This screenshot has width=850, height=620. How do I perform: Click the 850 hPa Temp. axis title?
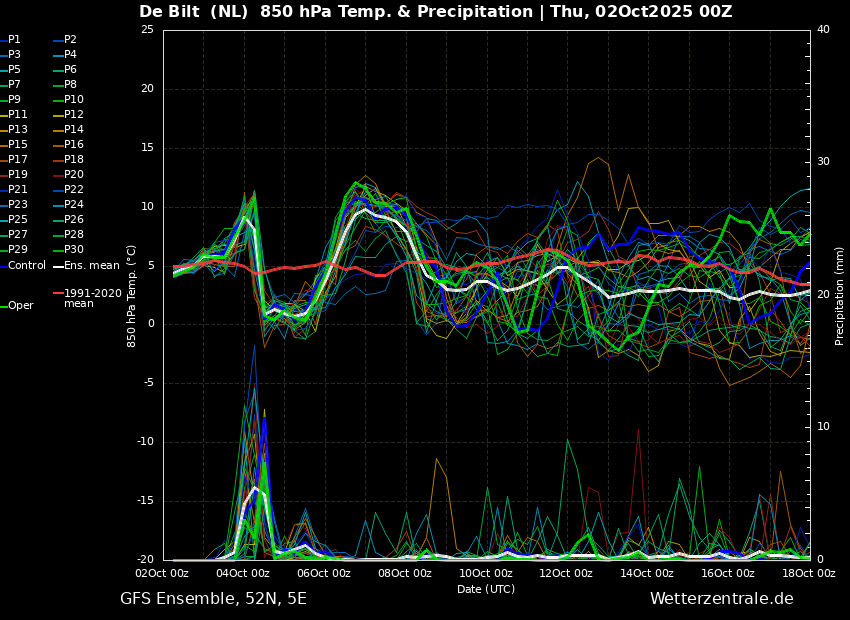131,296
